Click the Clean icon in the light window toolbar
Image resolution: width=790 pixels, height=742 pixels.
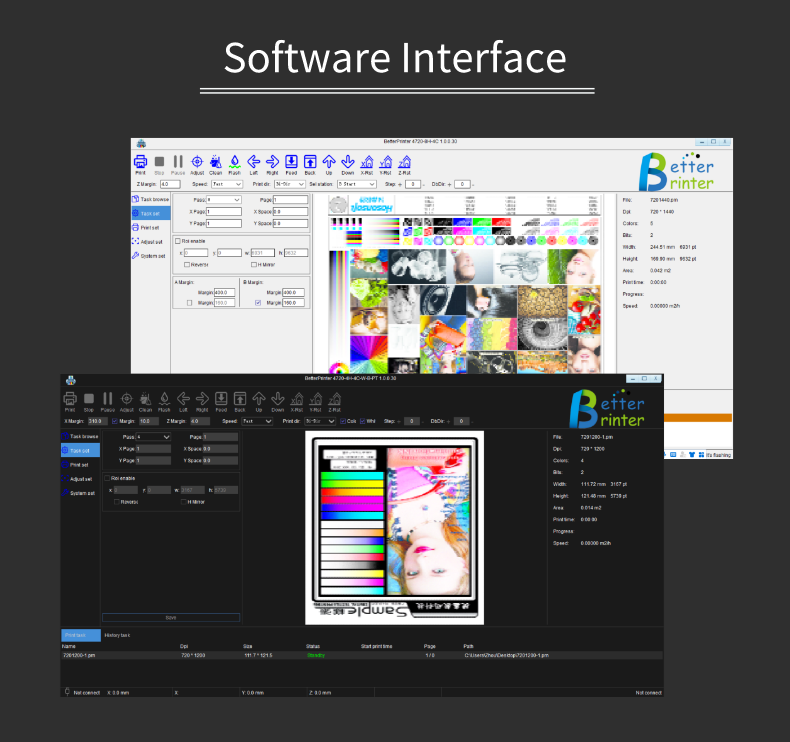point(215,162)
